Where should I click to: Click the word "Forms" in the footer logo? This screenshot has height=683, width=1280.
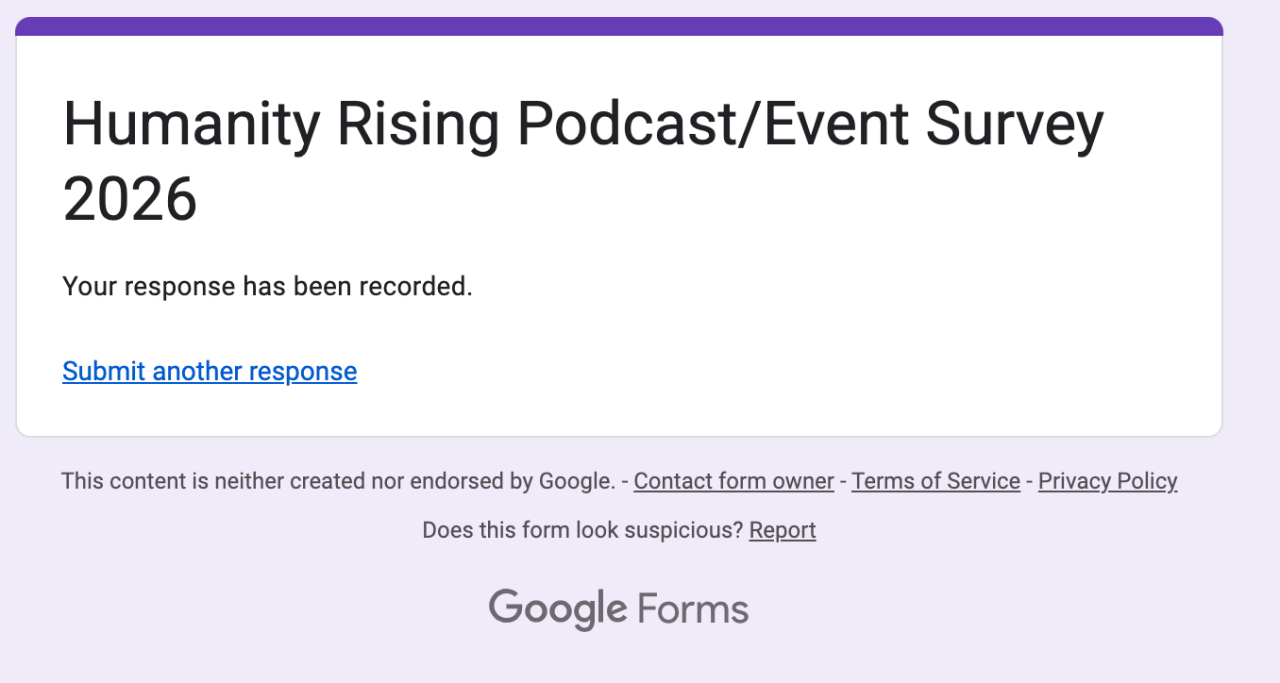[x=692, y=609]
